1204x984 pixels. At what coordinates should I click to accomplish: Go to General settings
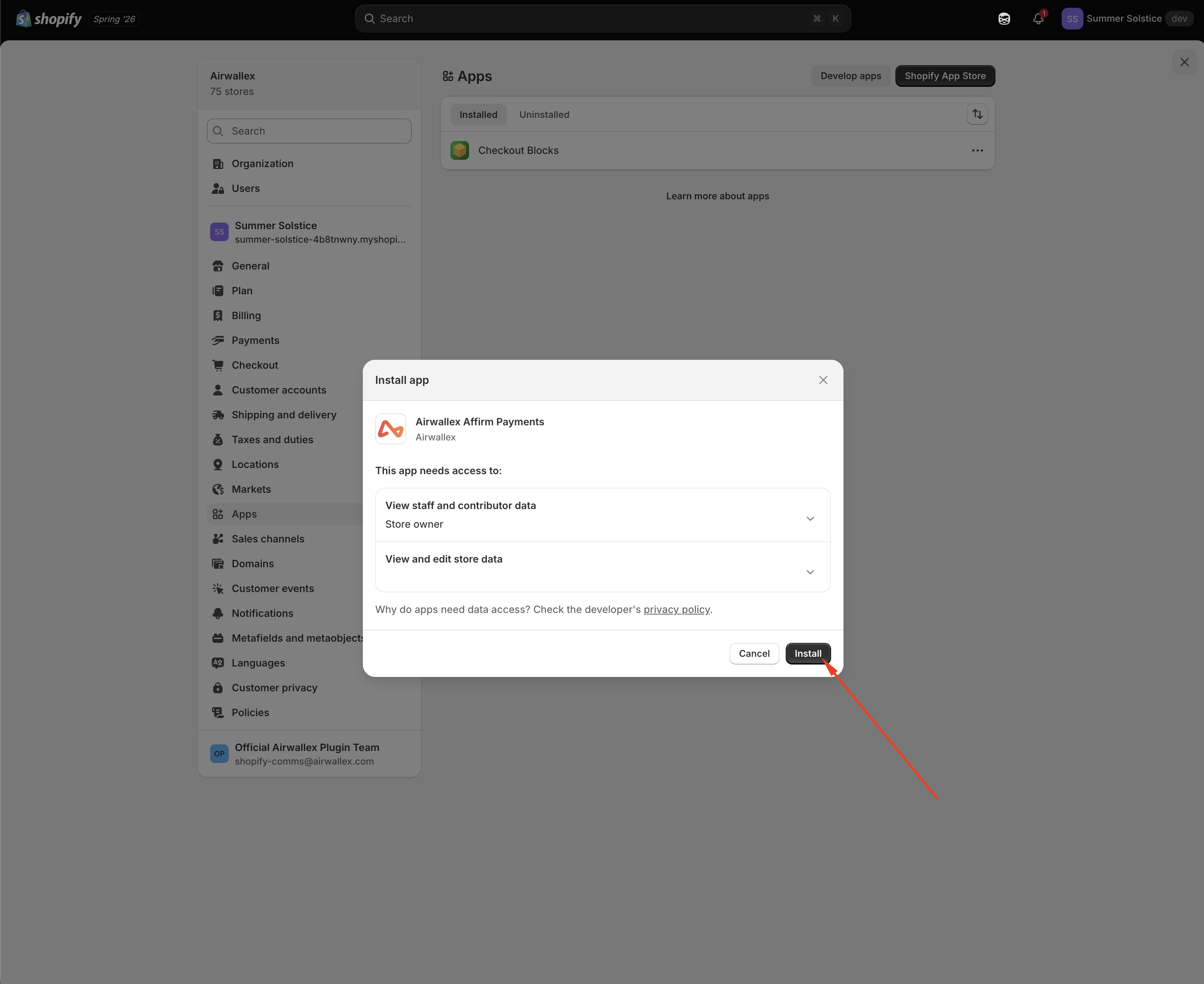click(309, 266)
